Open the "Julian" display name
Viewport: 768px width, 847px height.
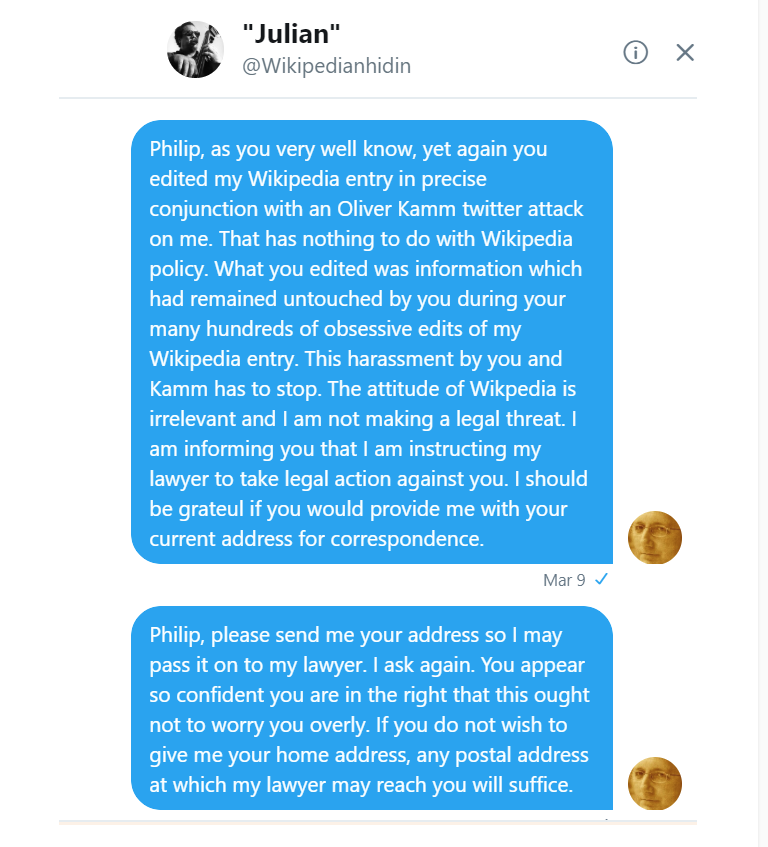(x=291, y=33)
